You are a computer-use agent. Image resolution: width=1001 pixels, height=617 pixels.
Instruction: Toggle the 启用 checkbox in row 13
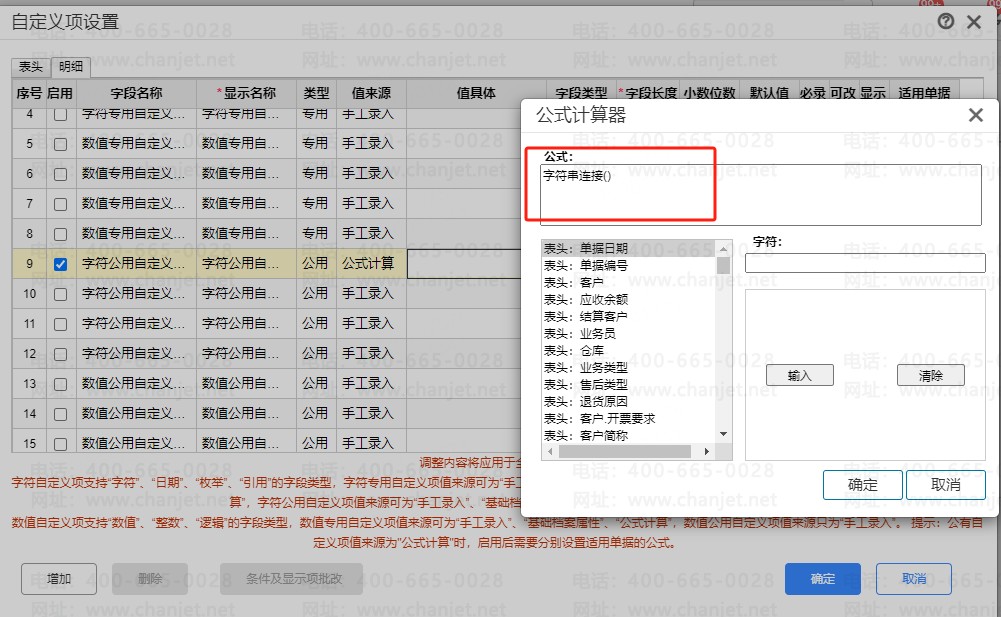tap(61, 385)
